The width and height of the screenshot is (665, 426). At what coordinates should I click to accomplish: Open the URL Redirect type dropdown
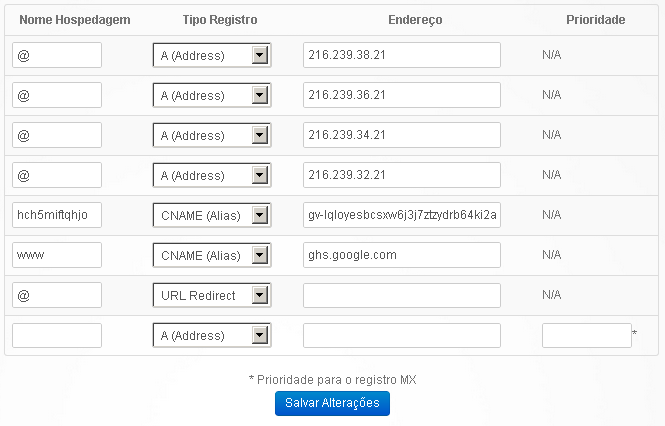pos(212,295)
